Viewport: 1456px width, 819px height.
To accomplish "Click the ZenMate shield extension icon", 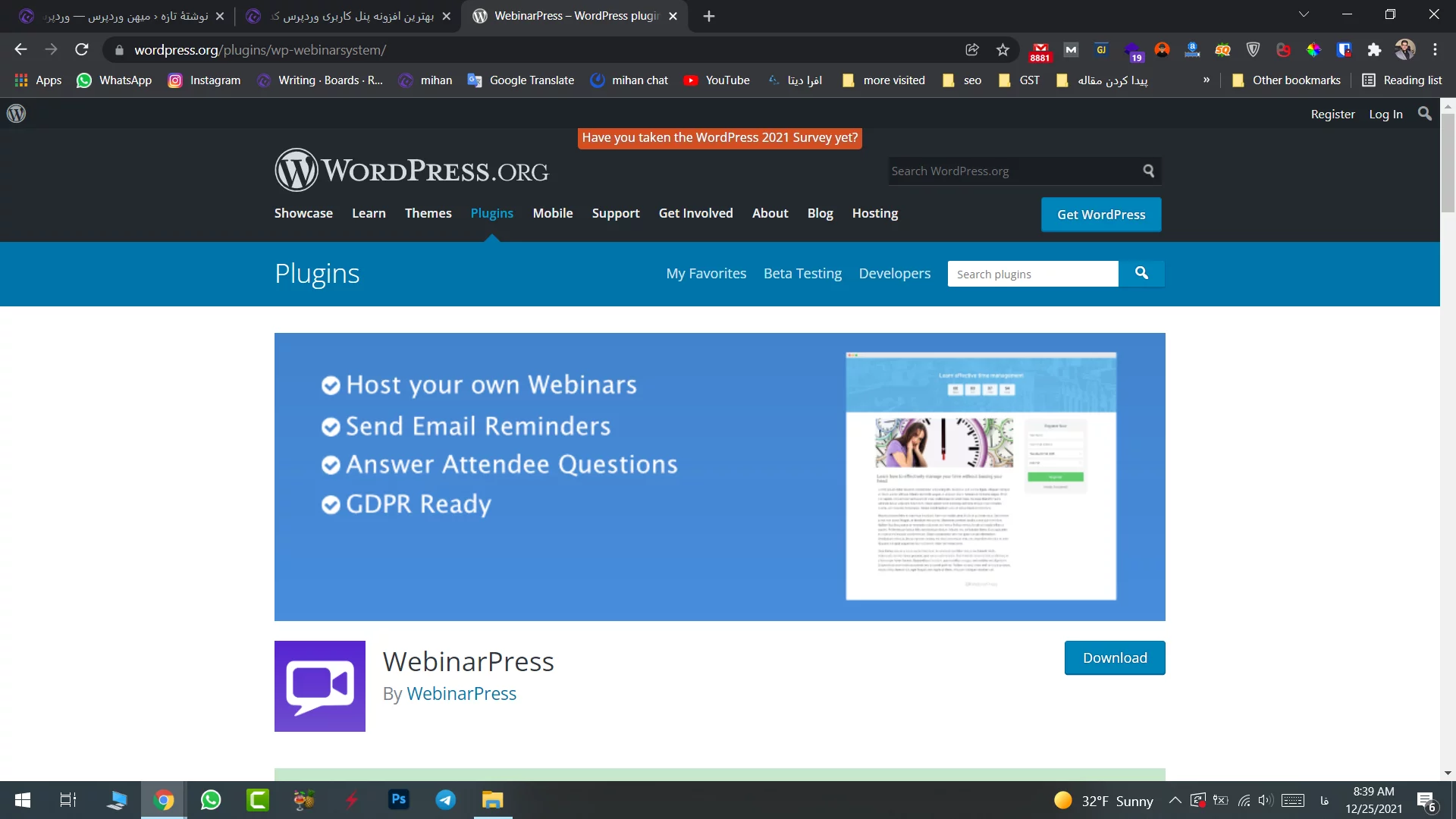I will coord(1253,50).
